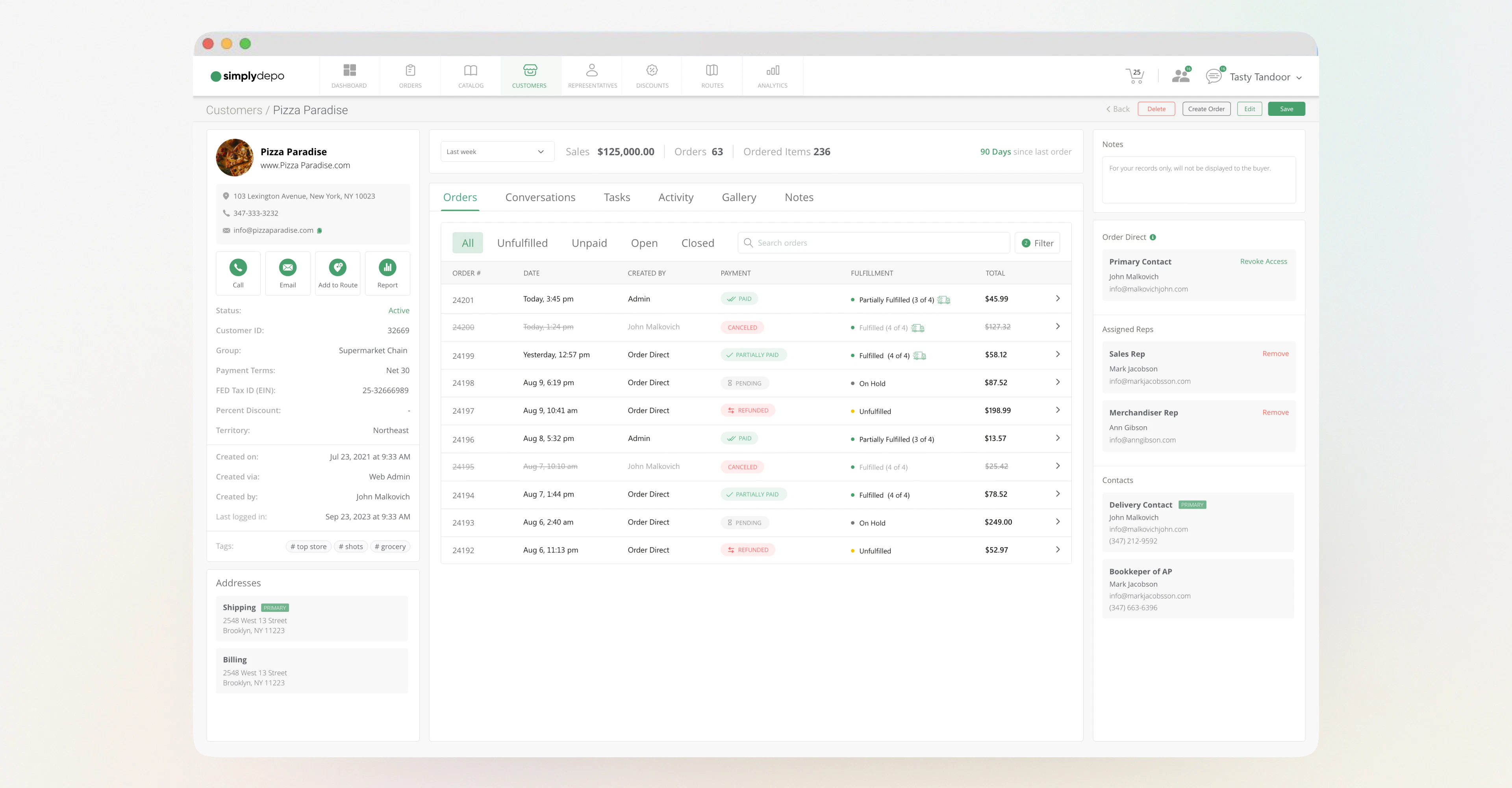1512x788 pixels.
Task: Expand details of order 24201
Action: click(1058, 299)
